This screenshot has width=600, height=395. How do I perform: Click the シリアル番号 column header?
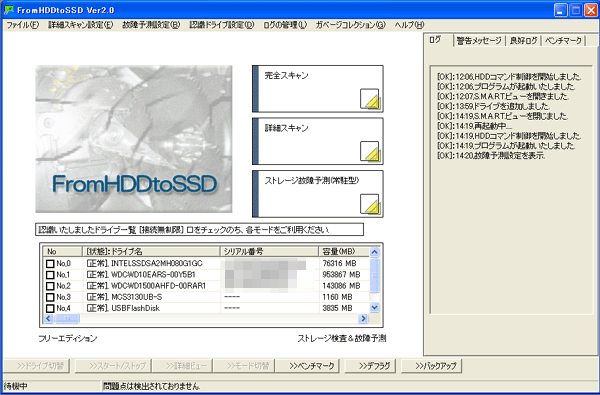[270, 252]
